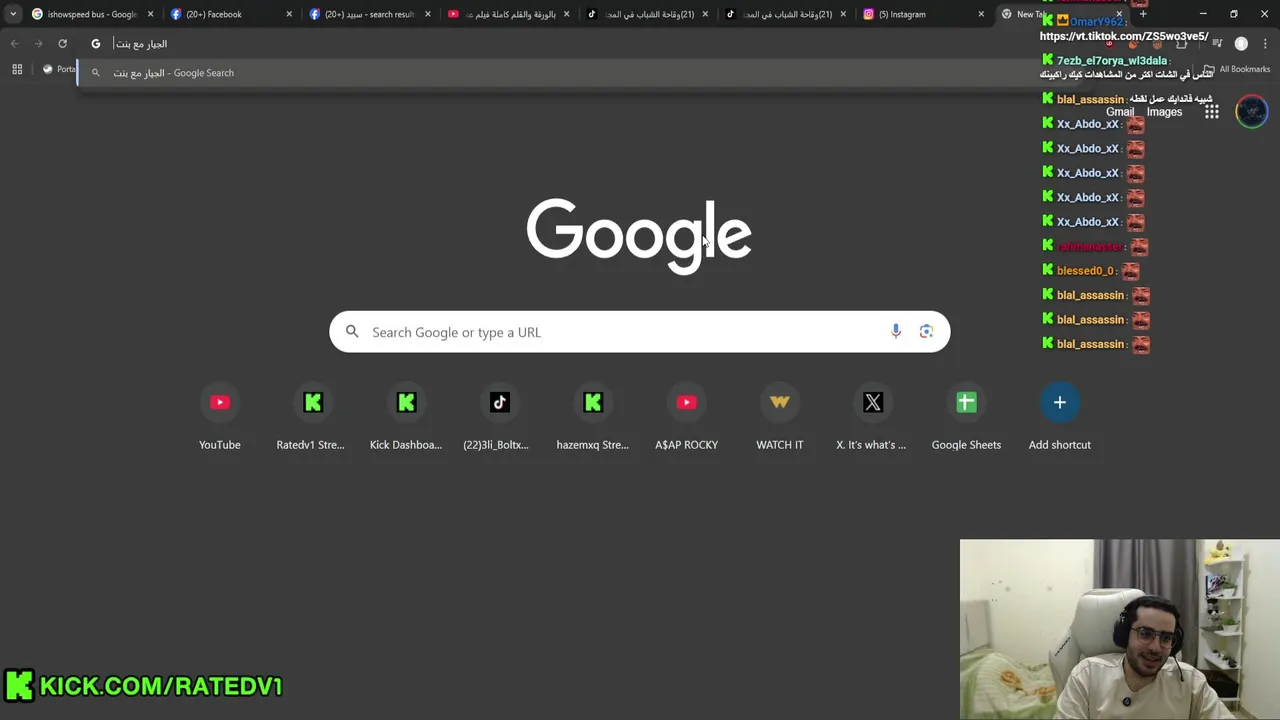Search by image with the Lens icon
This screenshot has height=720, width=1280.
point(926,332)
